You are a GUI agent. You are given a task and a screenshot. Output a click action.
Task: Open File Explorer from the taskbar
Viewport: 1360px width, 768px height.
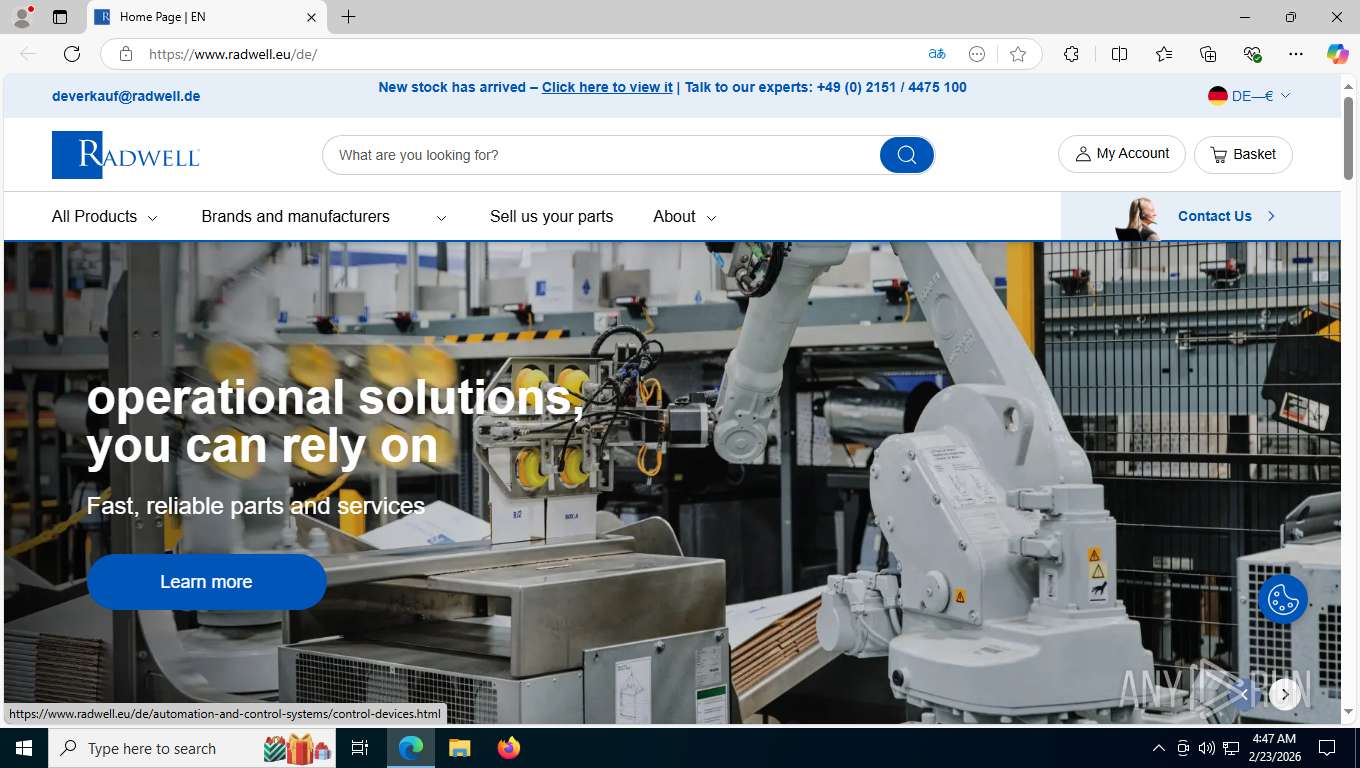pyautogui.click(x=459, y=748)
